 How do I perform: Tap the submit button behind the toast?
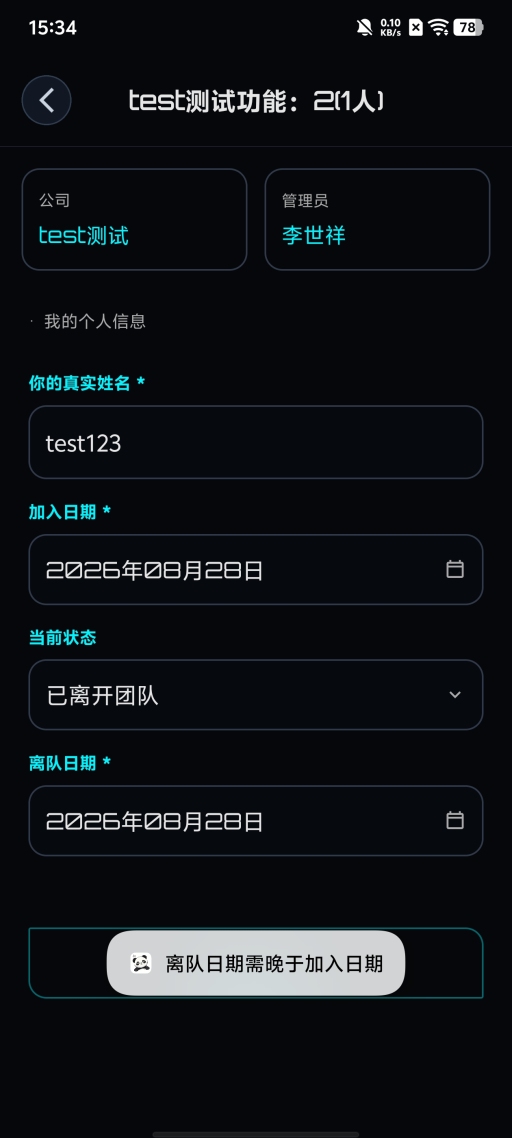click(256, 963)
